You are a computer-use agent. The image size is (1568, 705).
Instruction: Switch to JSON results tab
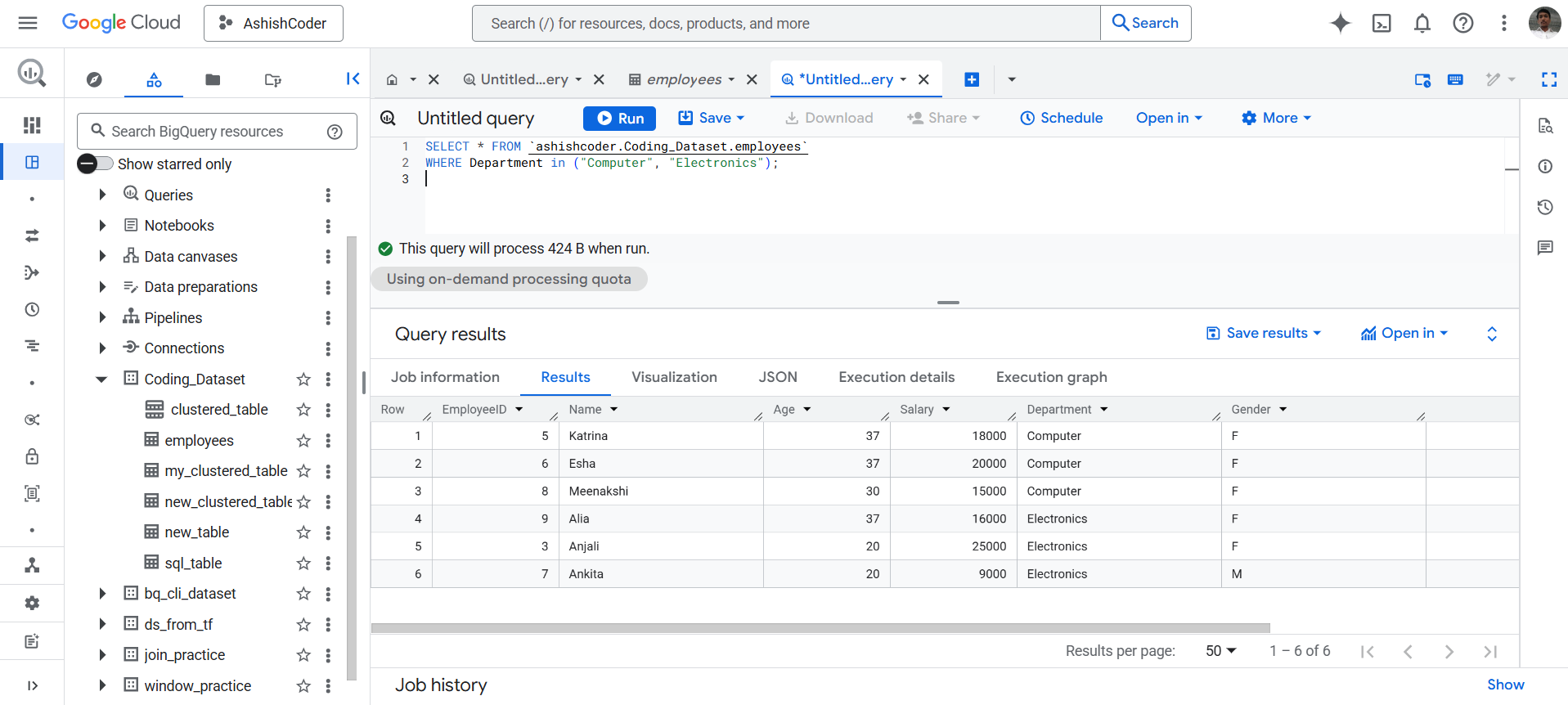[778, 377]
